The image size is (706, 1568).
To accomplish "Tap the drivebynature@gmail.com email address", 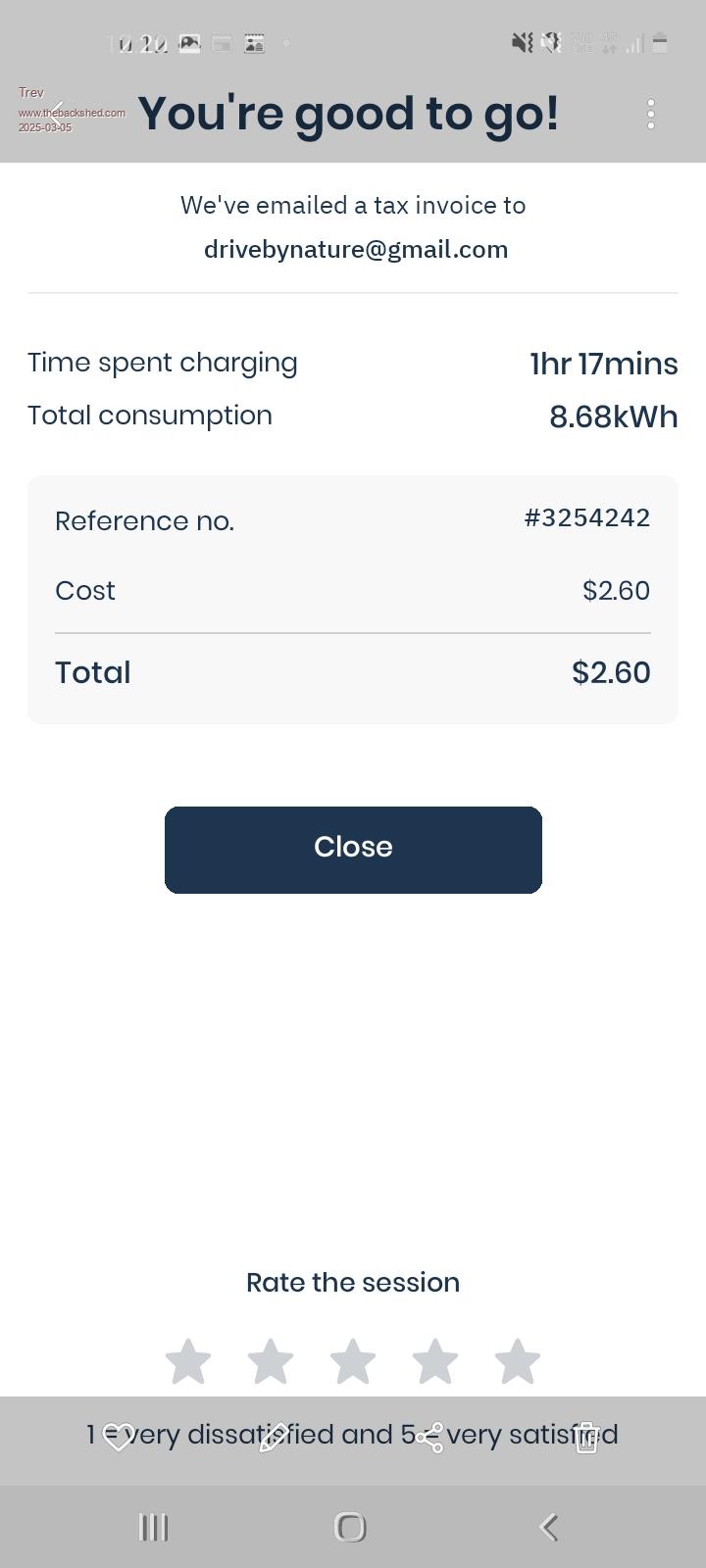I will [x=356, y=250].
